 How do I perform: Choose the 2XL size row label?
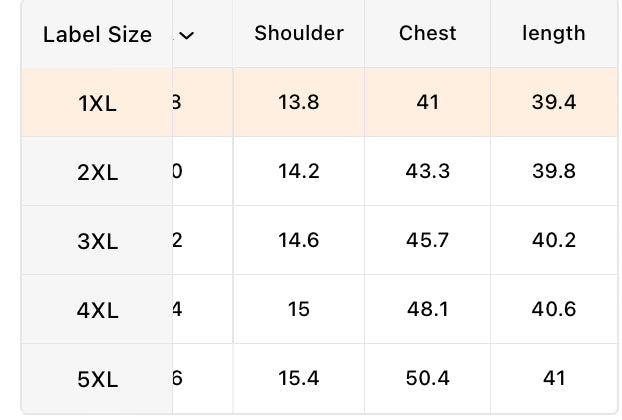click(97, 172)
